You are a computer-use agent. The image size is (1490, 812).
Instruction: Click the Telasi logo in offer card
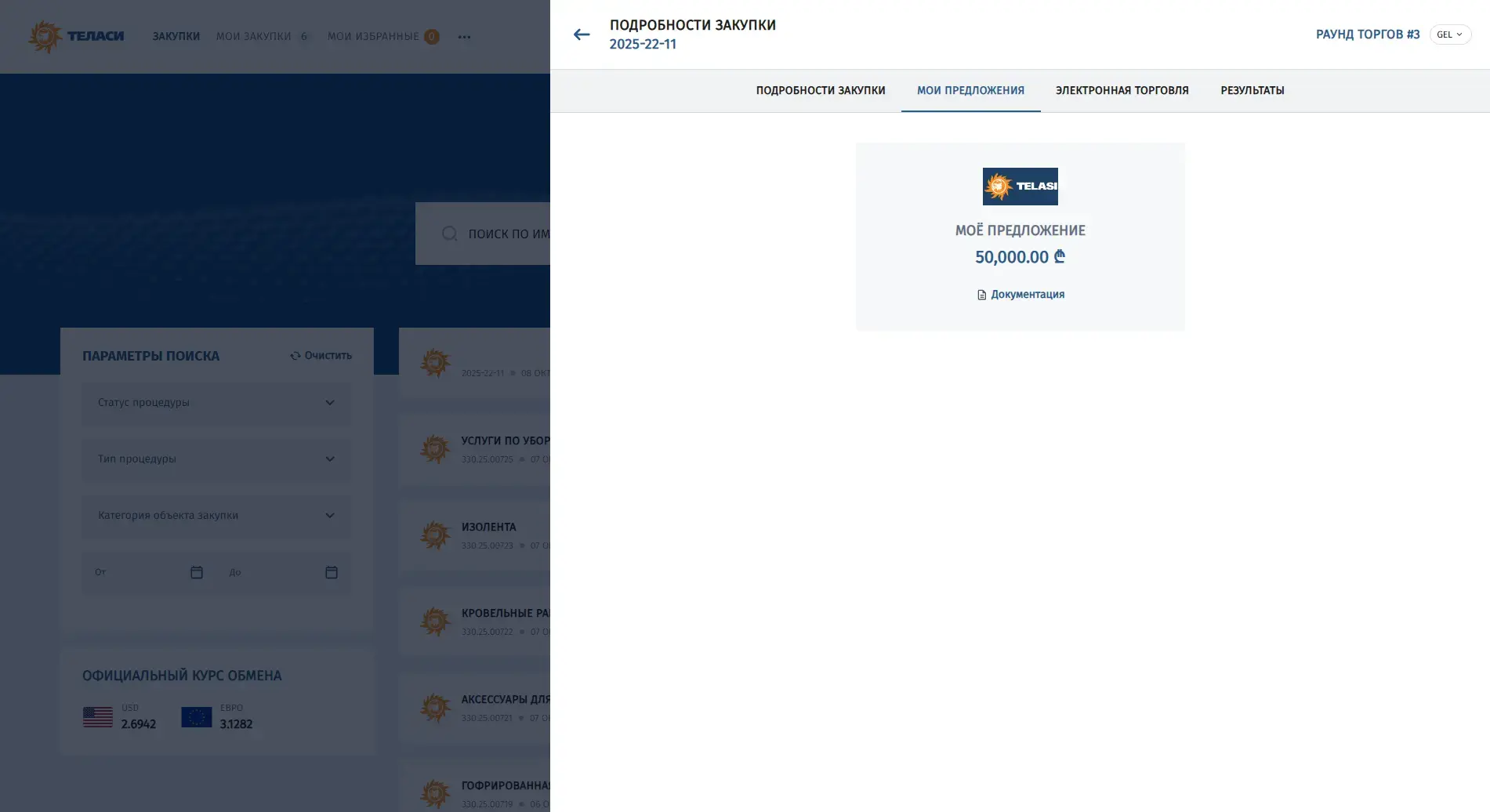pos(1020,187)
